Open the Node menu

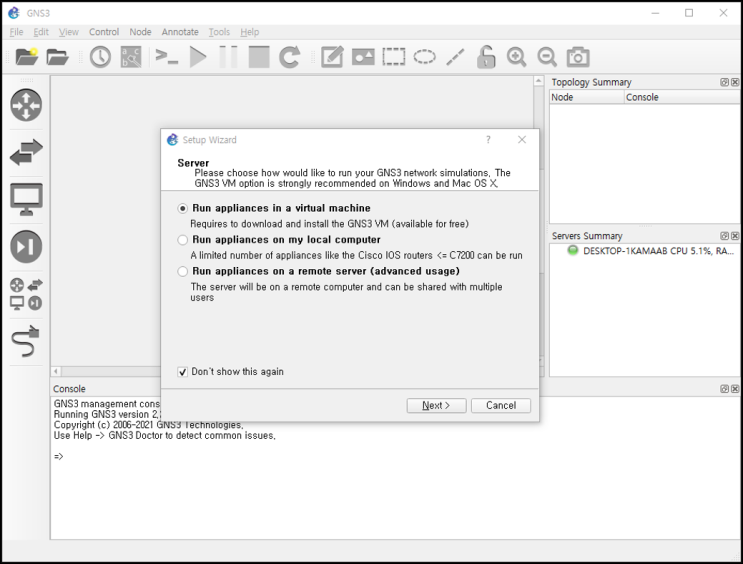pyautogui.click(x=140, y=32)
